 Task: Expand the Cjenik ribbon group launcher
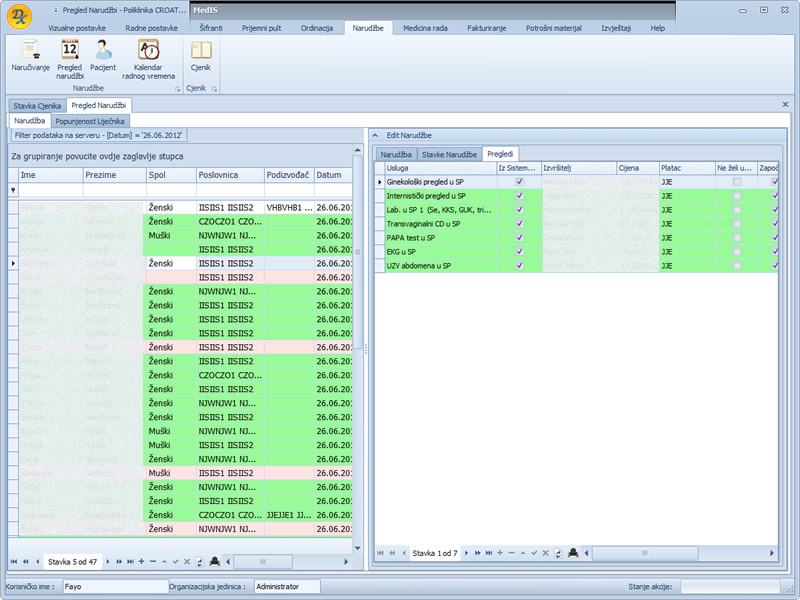[x=214, y=89]
